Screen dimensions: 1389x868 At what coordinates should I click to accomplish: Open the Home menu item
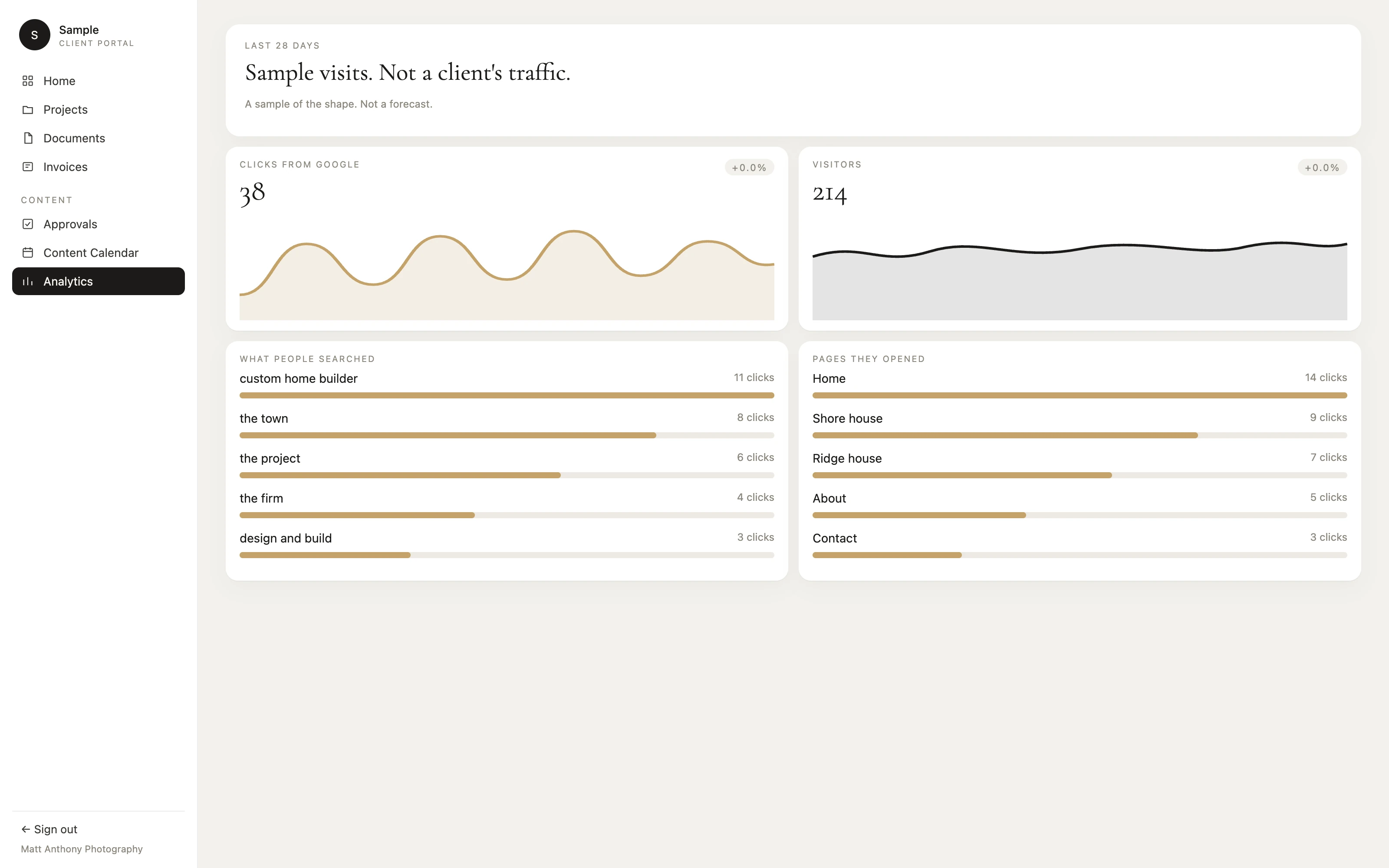(x=98, y=81)
